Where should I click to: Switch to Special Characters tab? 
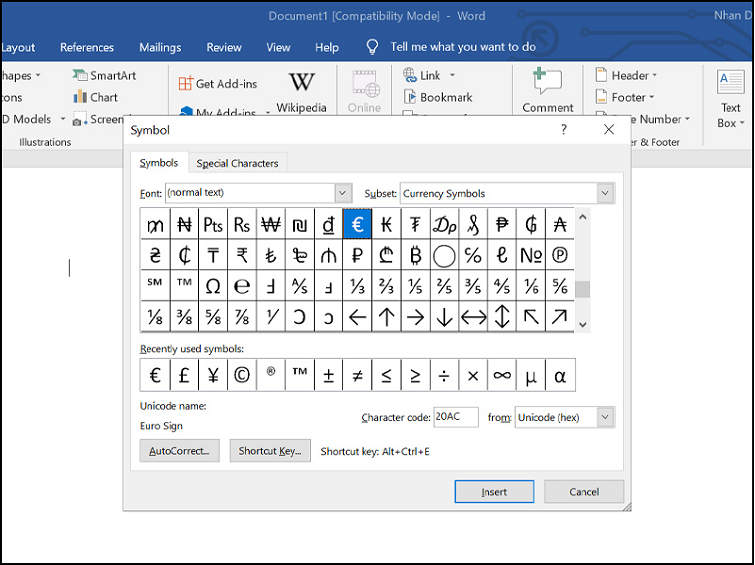[x=238, y=163]
